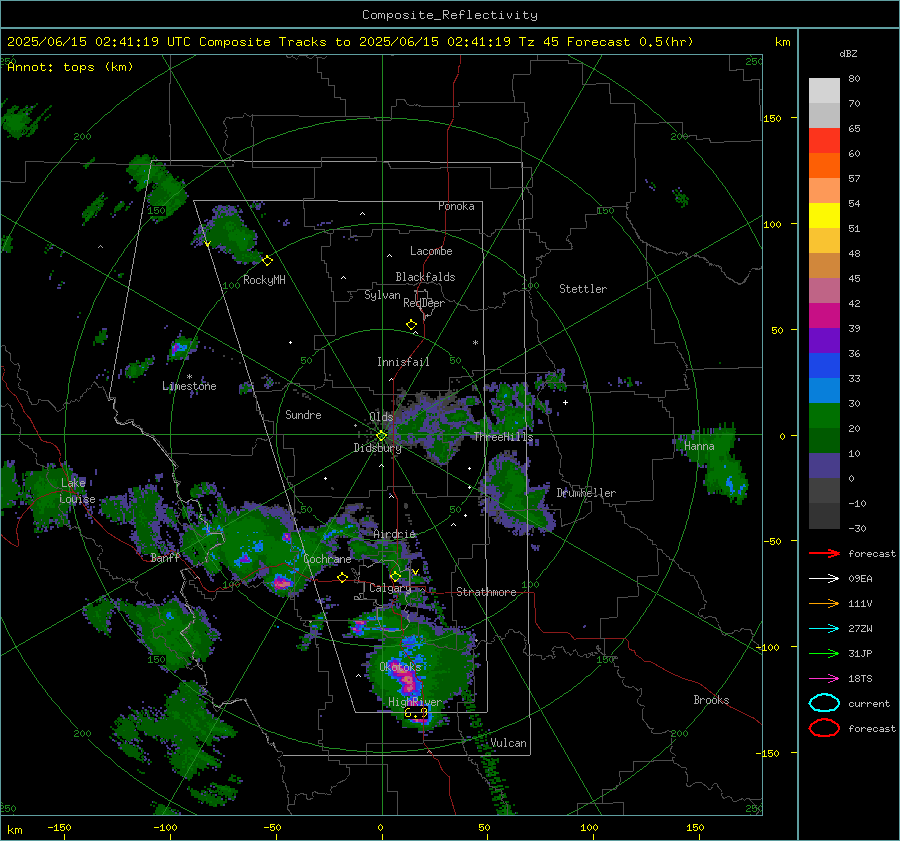Click the Okotoks label
This screenshot has width=900, height=841.
coord(400,667)
